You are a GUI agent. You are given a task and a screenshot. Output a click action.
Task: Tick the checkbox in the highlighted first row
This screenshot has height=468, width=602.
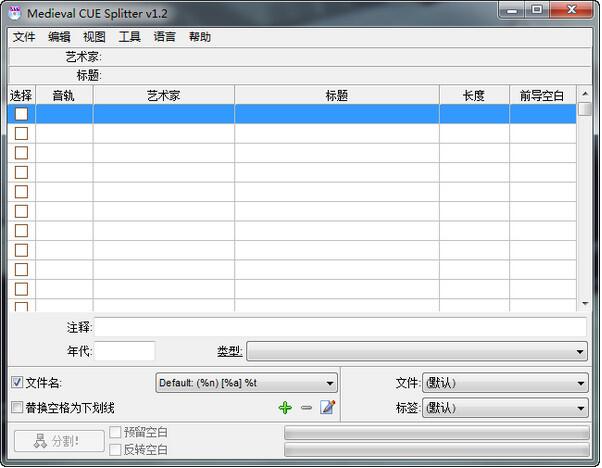point(21,114)
